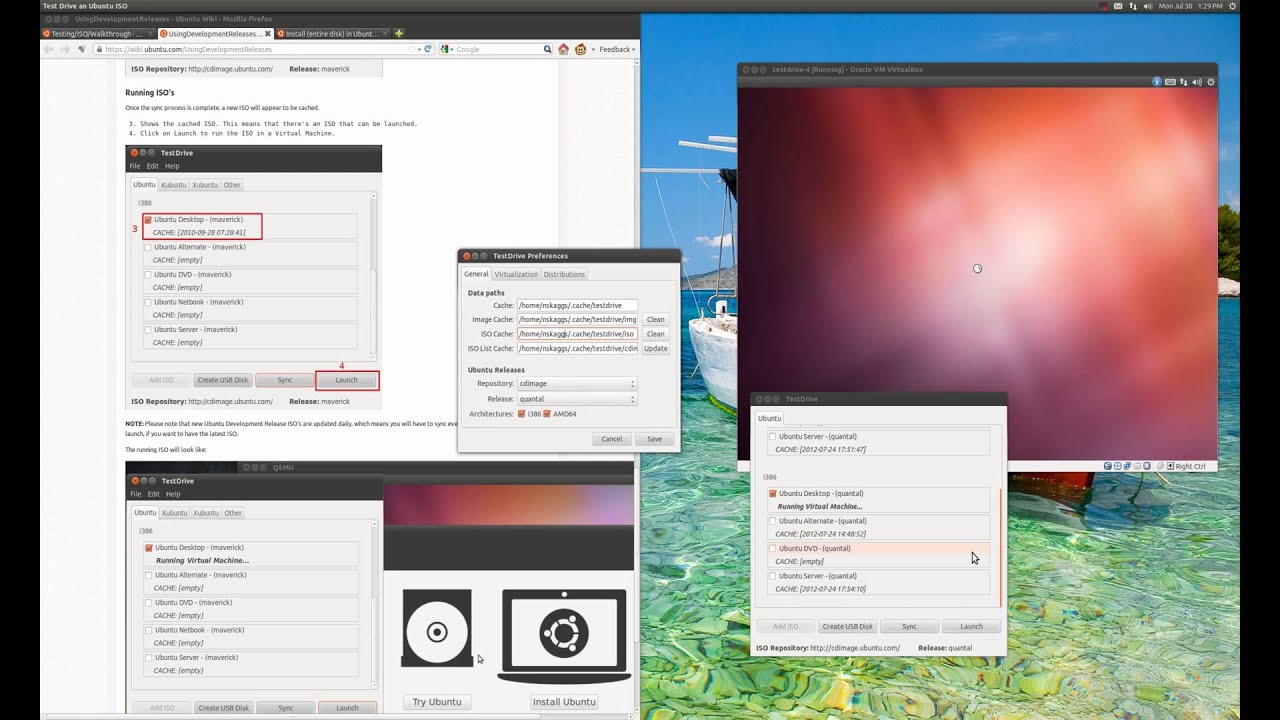Toggle the AMD64 architecture checkbox
Image resolution: width=1280 pixels, height=720 pixels.
(x=547, y=414)
